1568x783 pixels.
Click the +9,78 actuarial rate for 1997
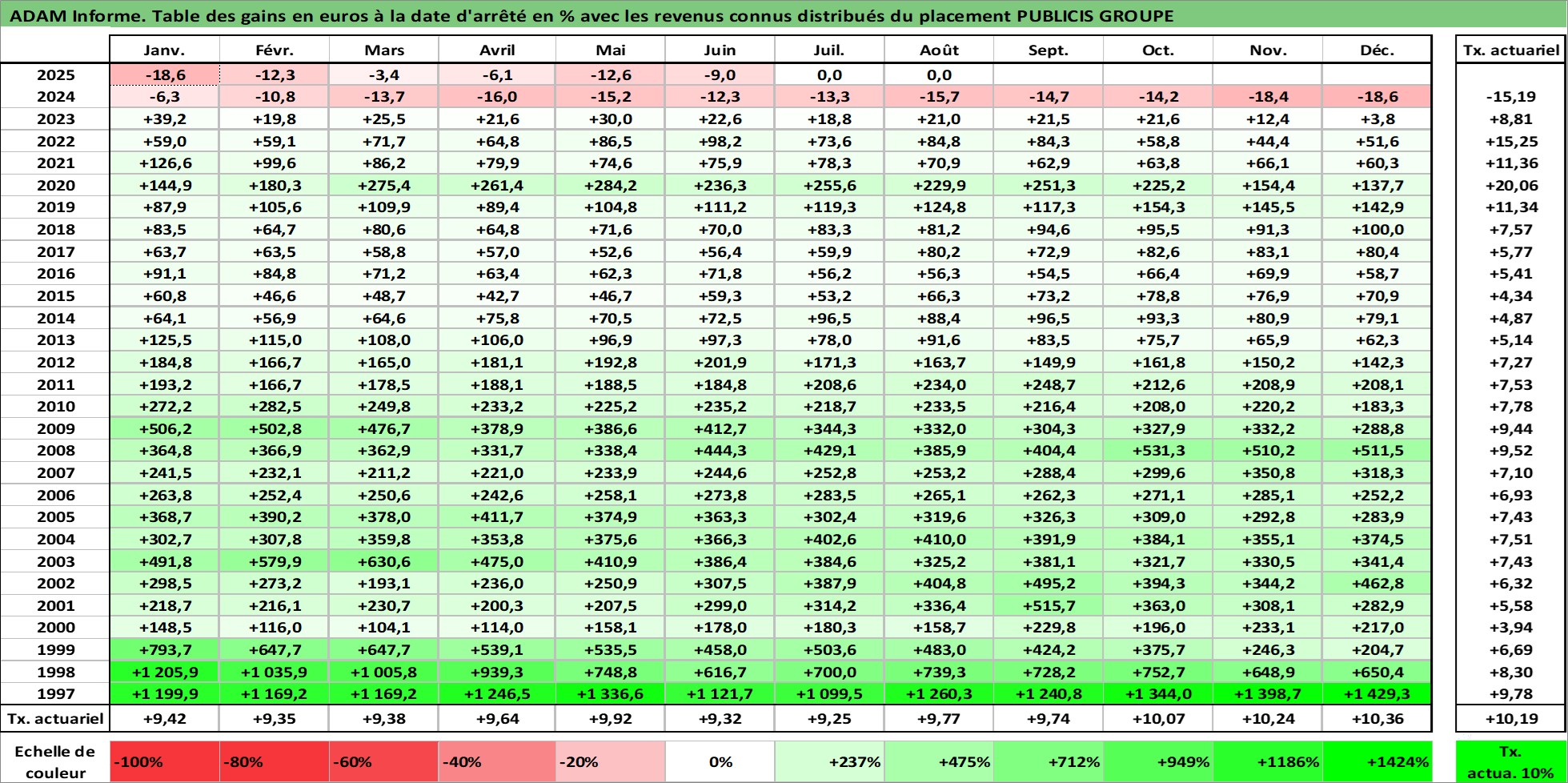[x=1510, y=694]
